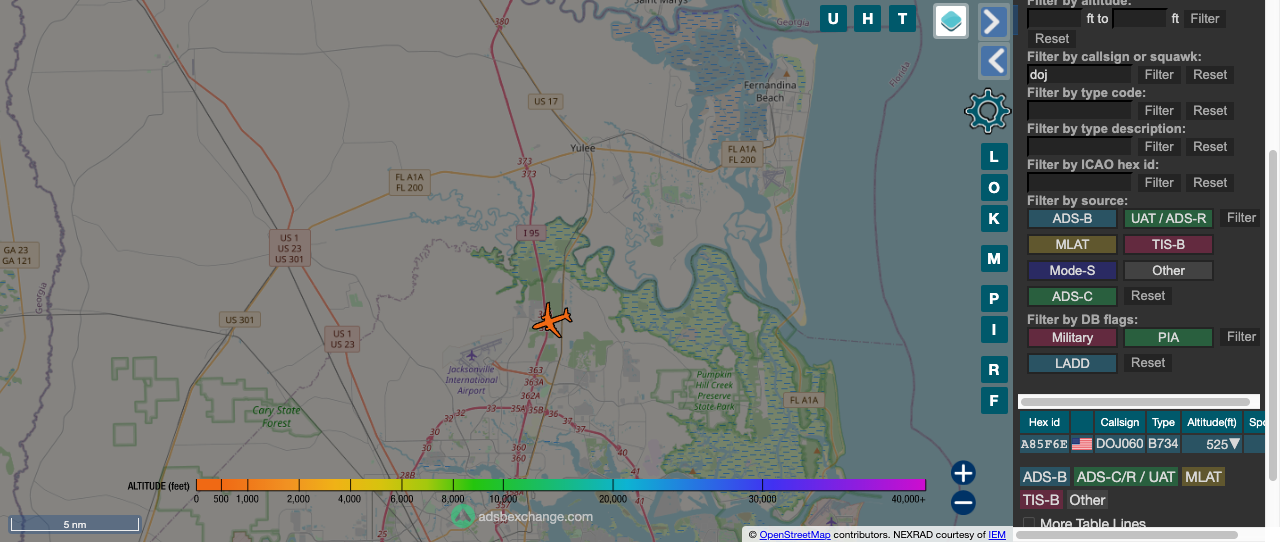Reset the callsign or squawk filter

[1210, 74]
